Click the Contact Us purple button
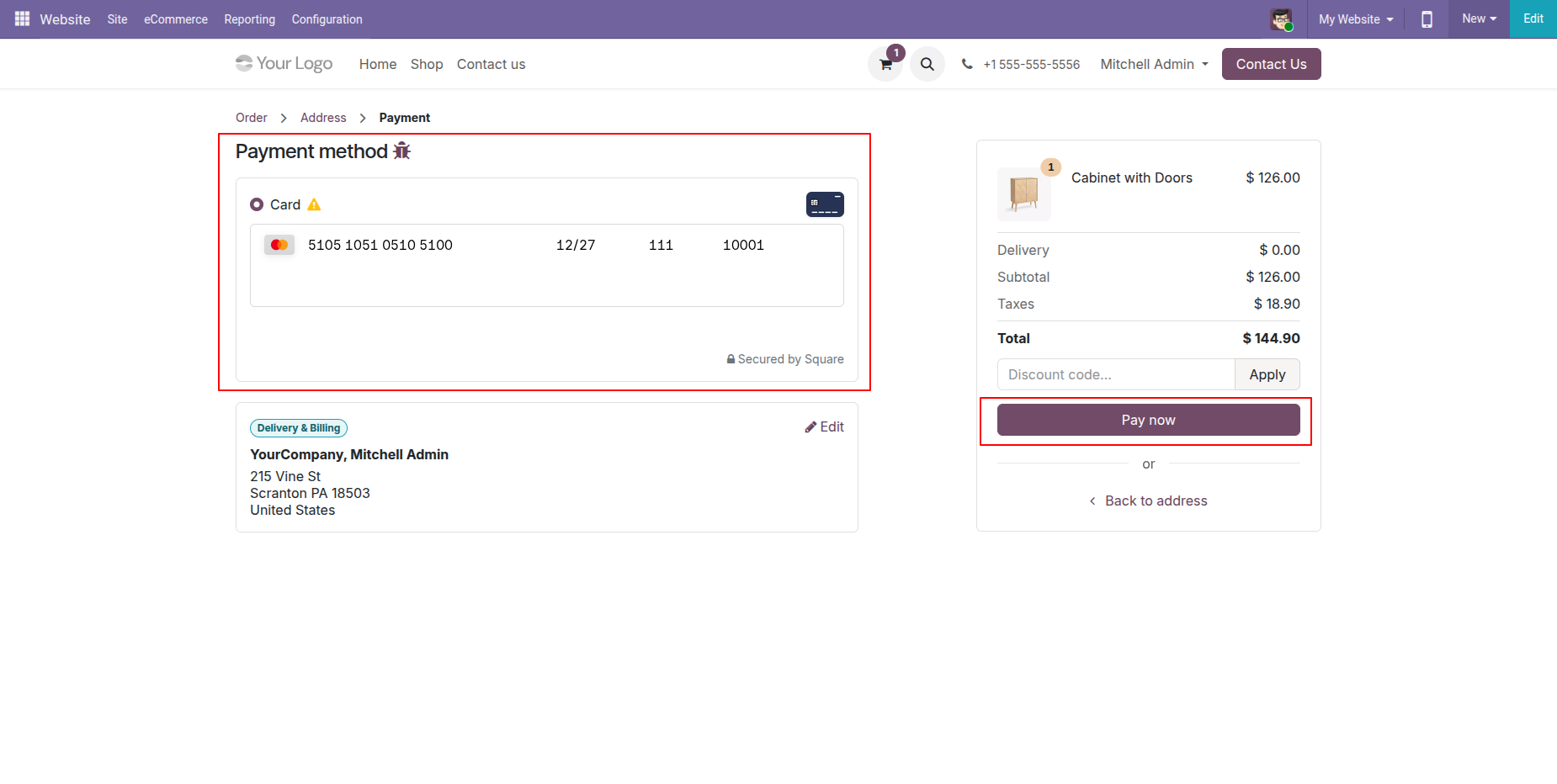1557x784 pixels. coord(1271,64)
